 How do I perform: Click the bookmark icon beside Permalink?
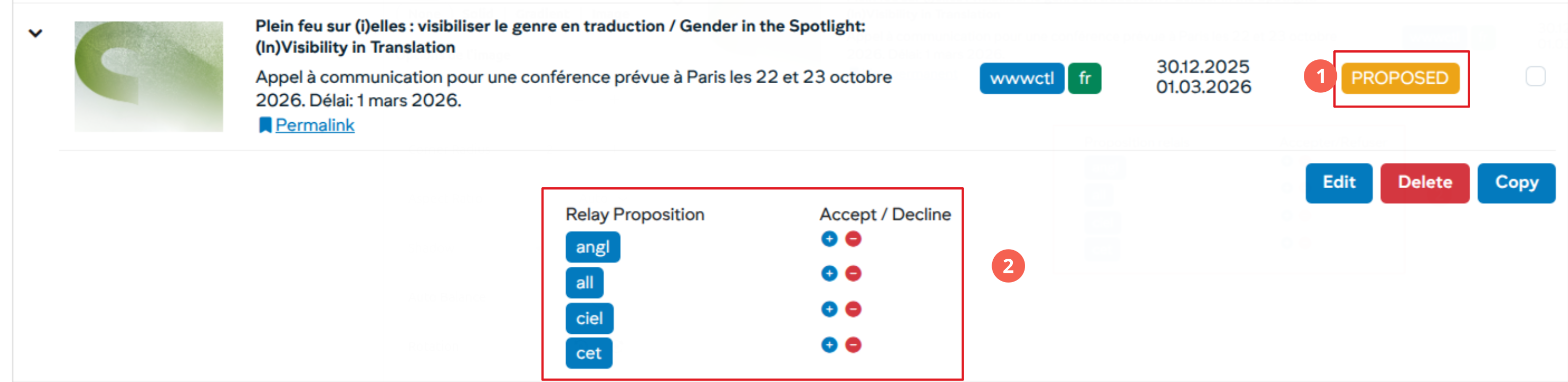[264, 125]
